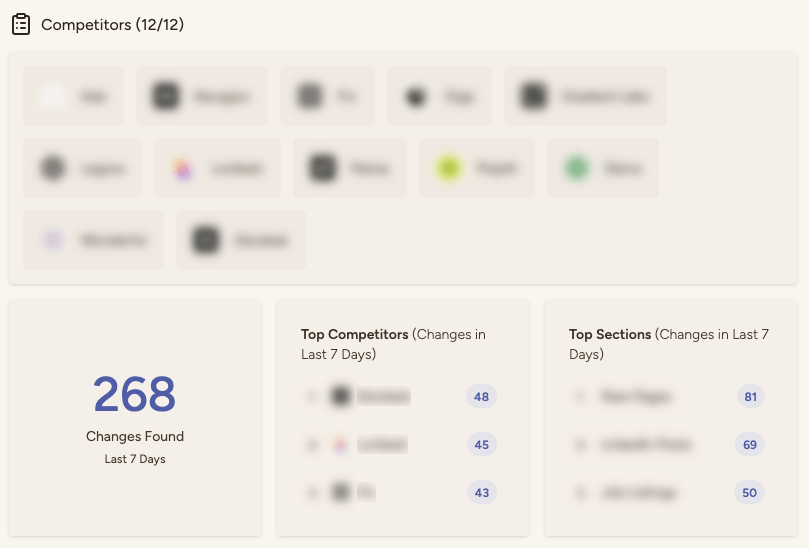
Task: Open the competitor chip with multicolor logo
Action: pyautogui.click(x=217, y=168)
